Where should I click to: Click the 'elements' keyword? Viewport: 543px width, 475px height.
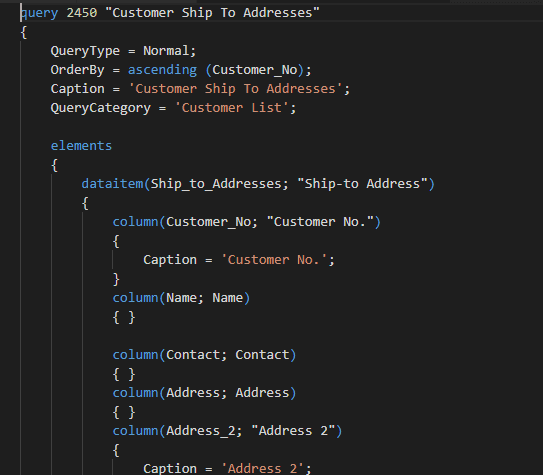click(x=81, y=146)
